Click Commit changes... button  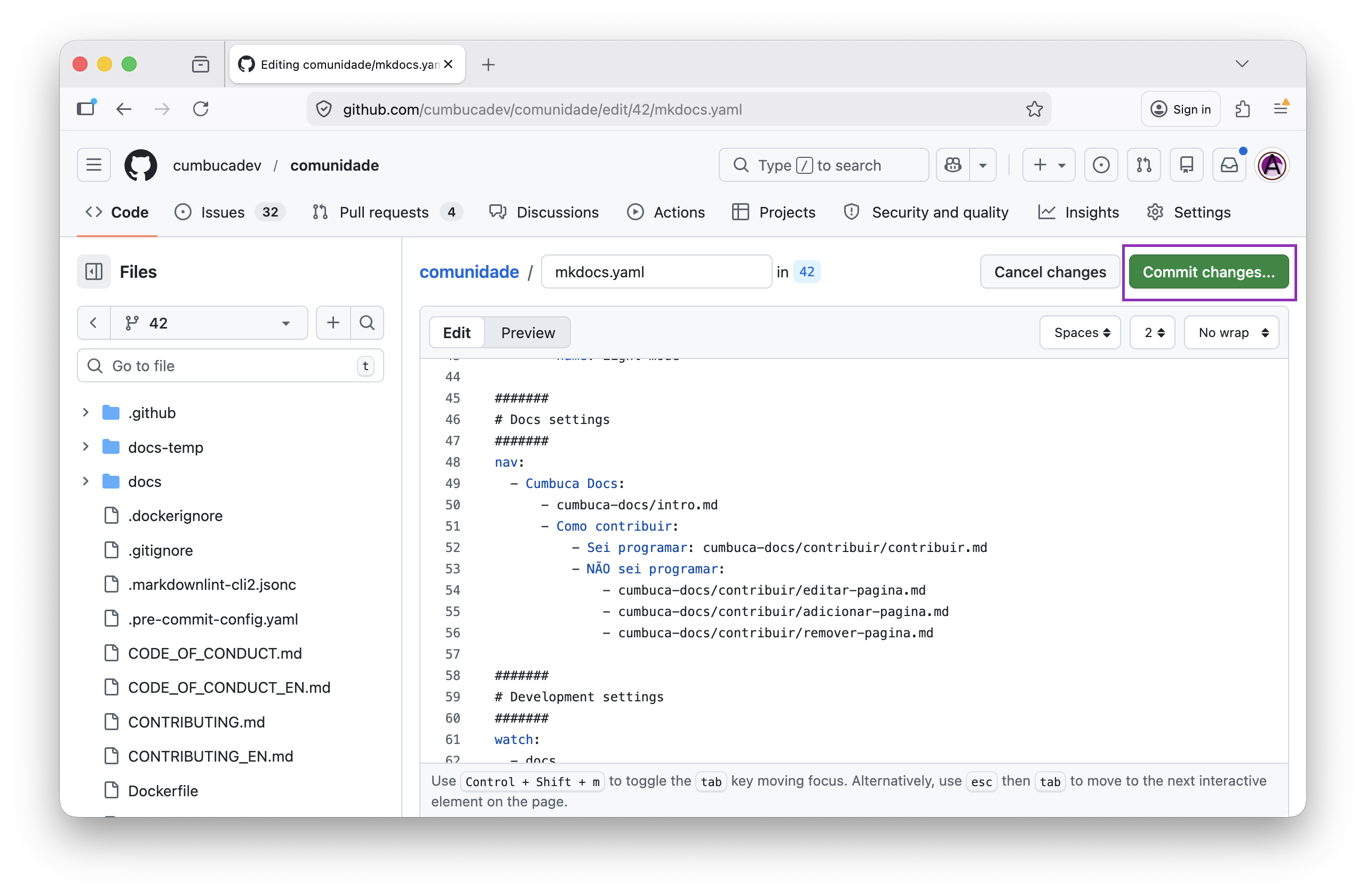1209,272
